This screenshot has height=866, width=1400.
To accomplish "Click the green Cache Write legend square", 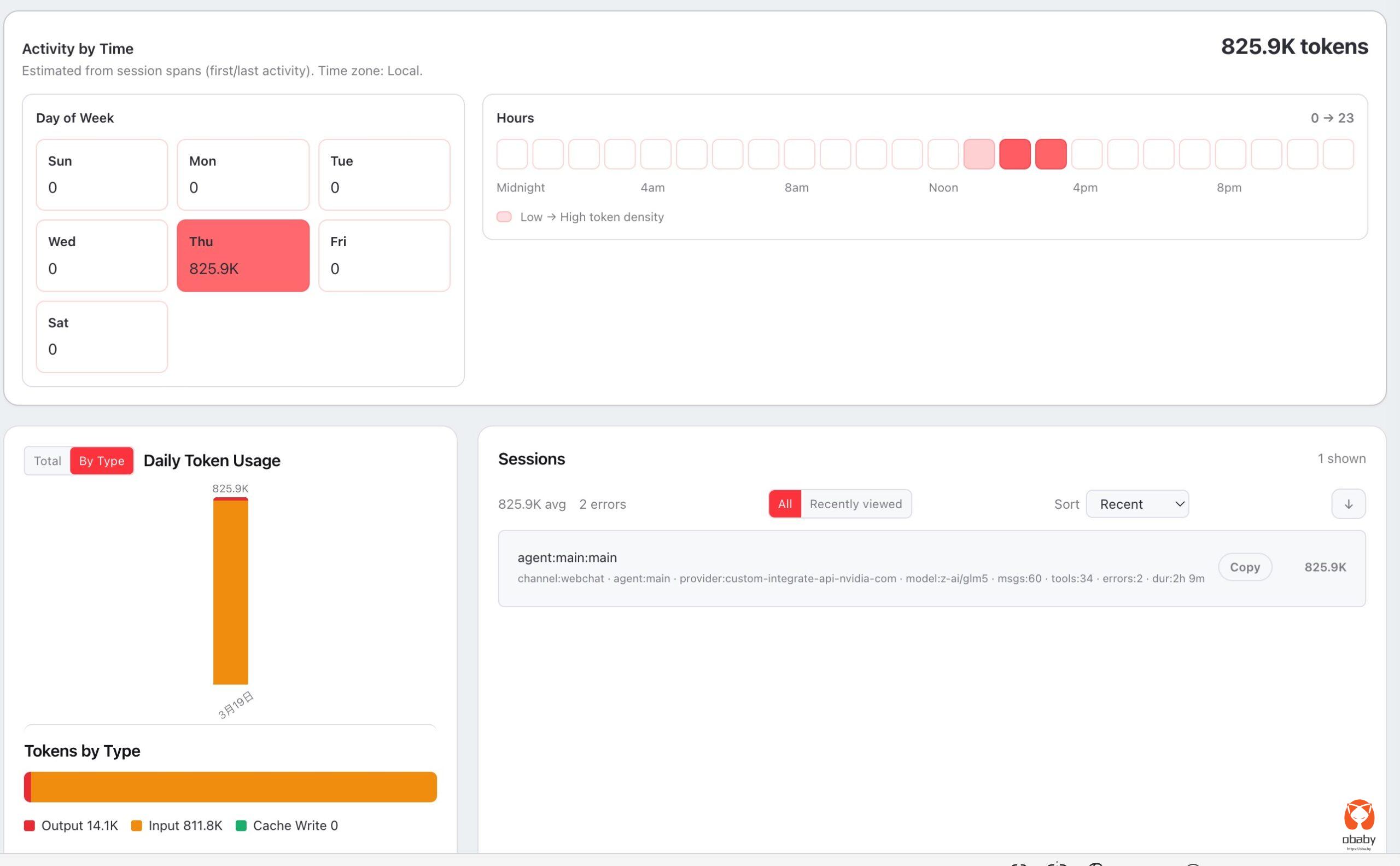I will coord(241,826).
